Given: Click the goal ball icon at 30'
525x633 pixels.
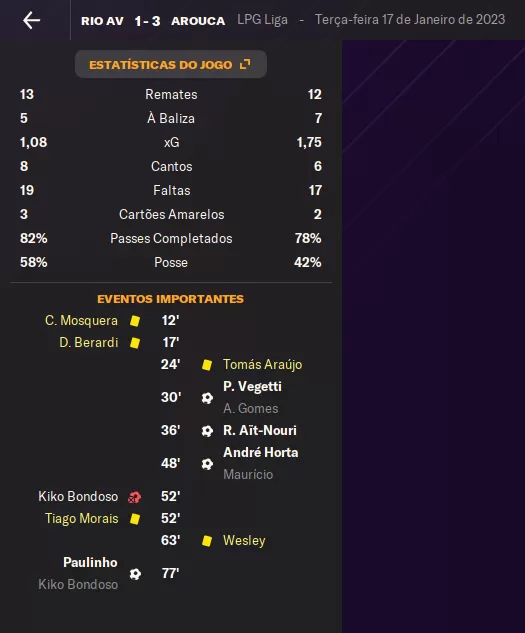Looking at the screenshot, I should (x=207, y=398).
